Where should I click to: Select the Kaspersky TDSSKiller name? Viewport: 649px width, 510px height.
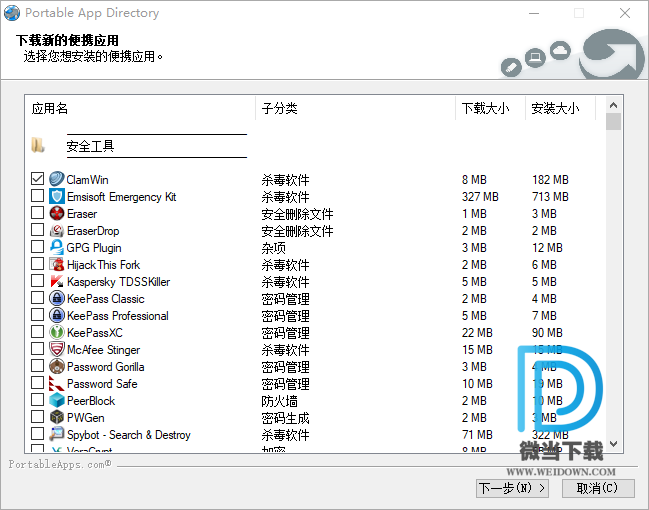click(x=118, y=281)
